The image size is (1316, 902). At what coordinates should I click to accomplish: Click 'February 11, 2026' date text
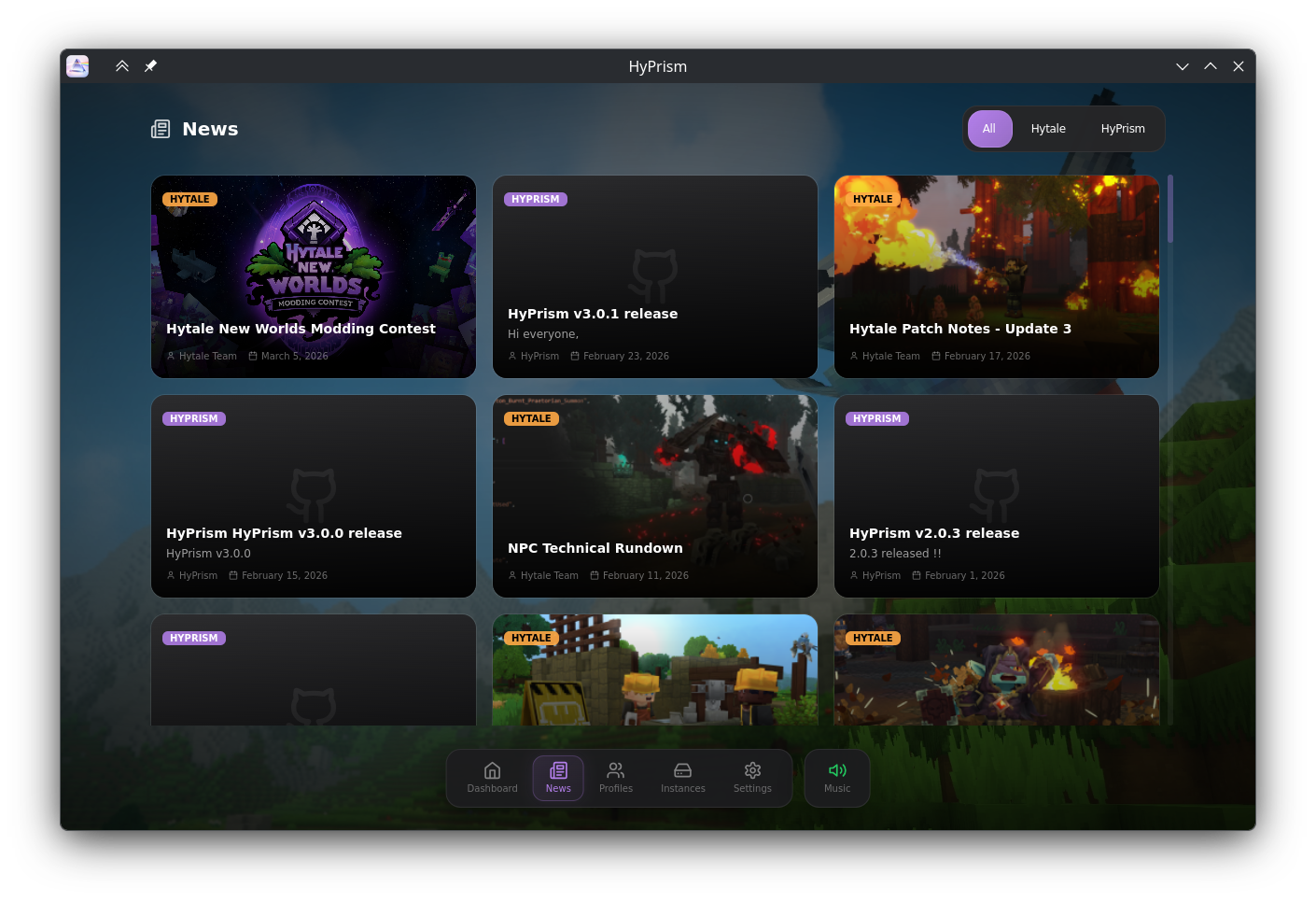point(646,575)
